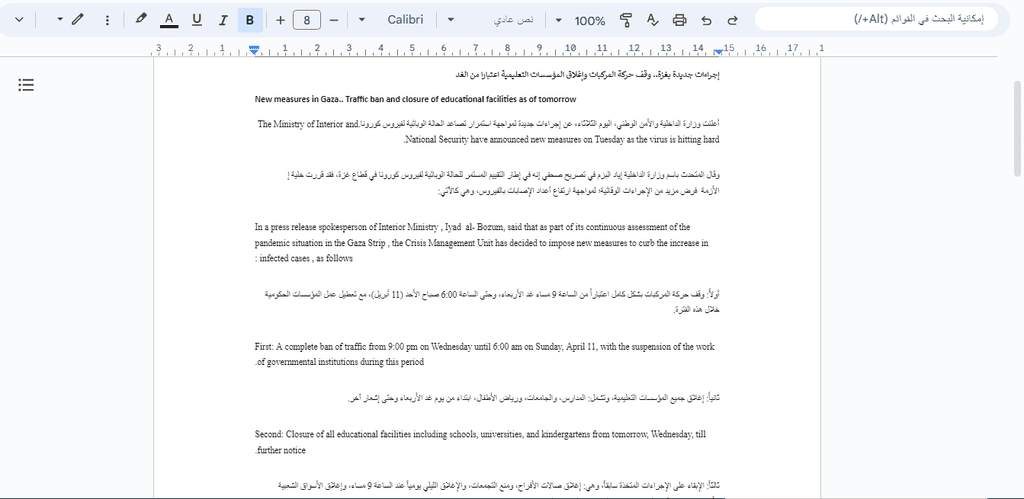Collapse the menus with the chevron
This screenshot has width=1024, height=499.
click(19, 20)
